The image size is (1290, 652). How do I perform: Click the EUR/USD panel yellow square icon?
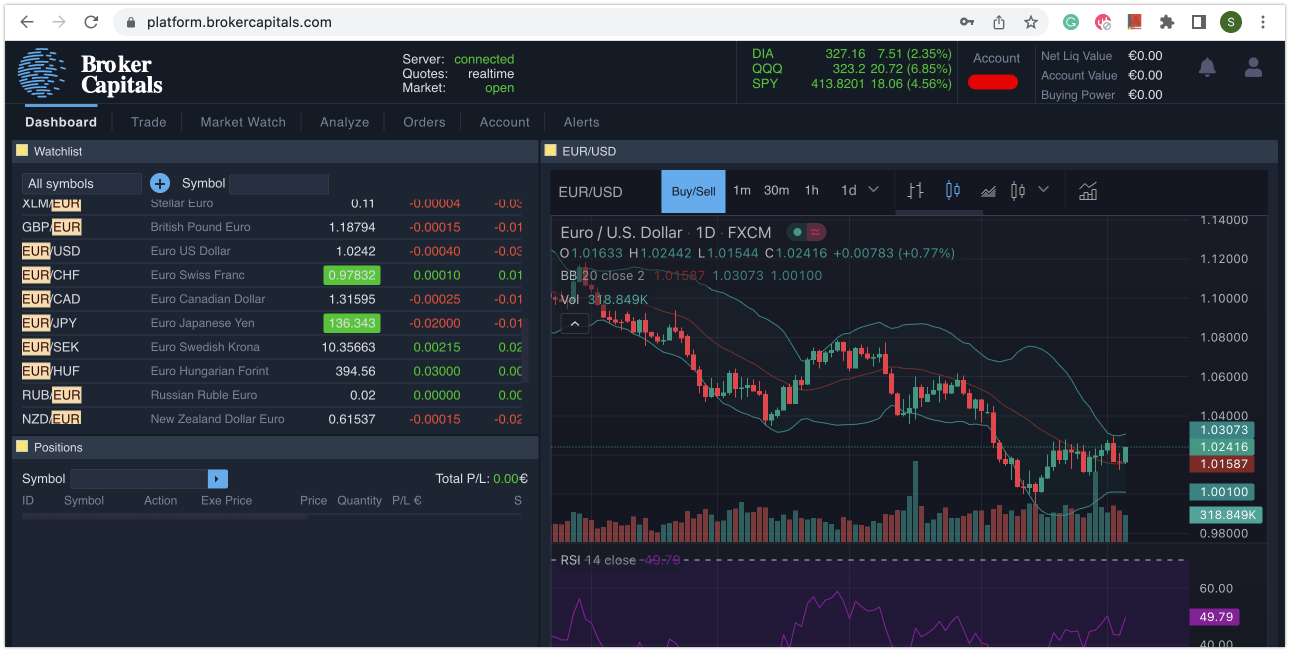[x=550, y=151]
